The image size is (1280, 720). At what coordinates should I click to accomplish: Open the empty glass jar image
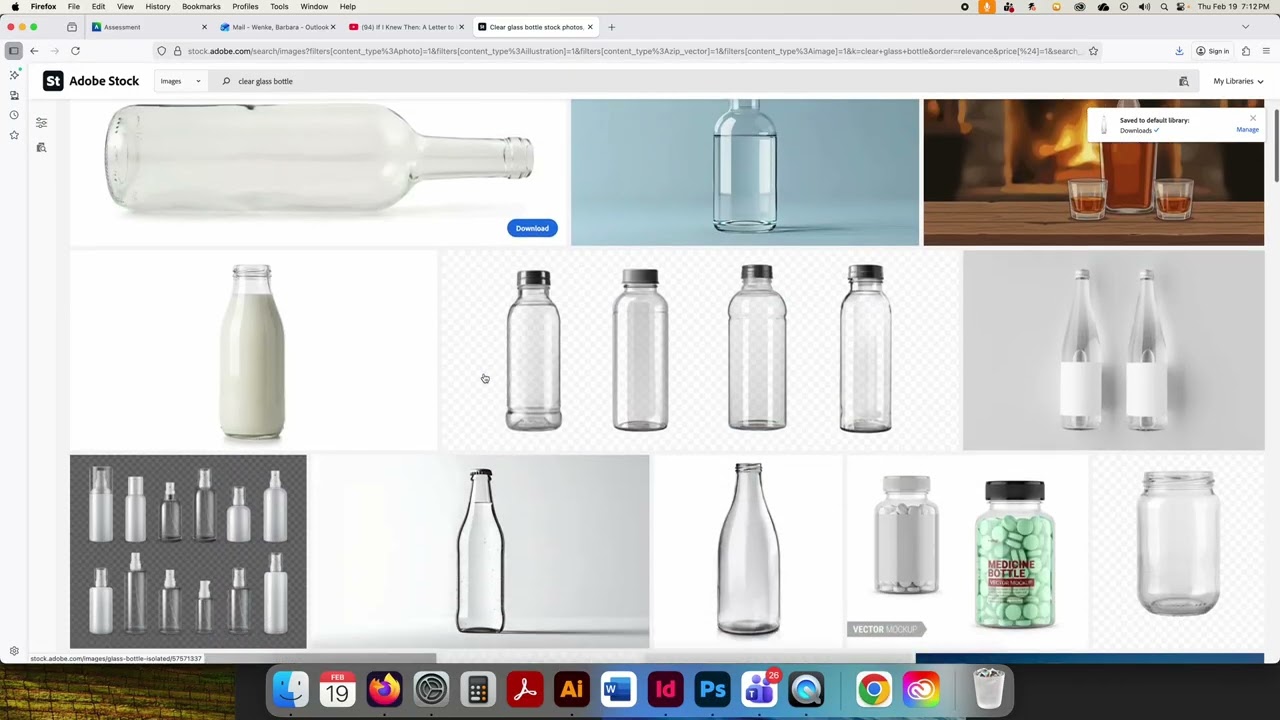[x=1177, y=552]
